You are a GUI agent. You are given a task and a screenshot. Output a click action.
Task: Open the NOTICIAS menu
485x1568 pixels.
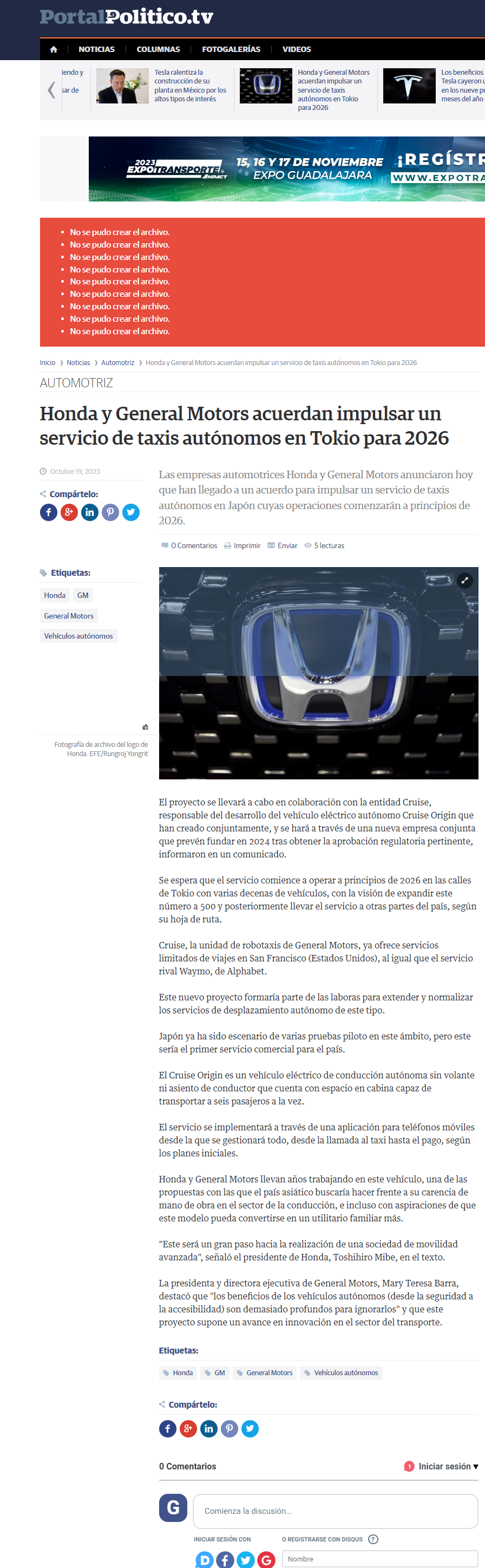tap(96, 49)
